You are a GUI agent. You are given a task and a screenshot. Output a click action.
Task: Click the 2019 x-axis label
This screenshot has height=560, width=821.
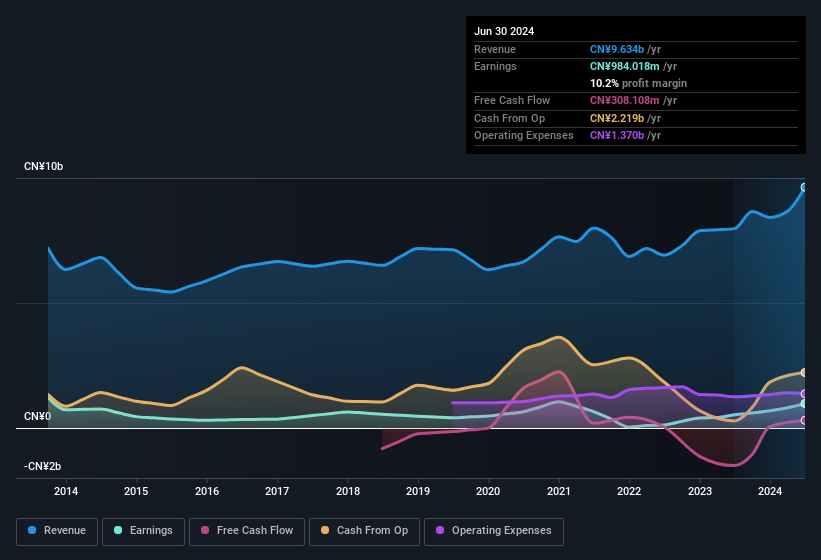(418, 491)
